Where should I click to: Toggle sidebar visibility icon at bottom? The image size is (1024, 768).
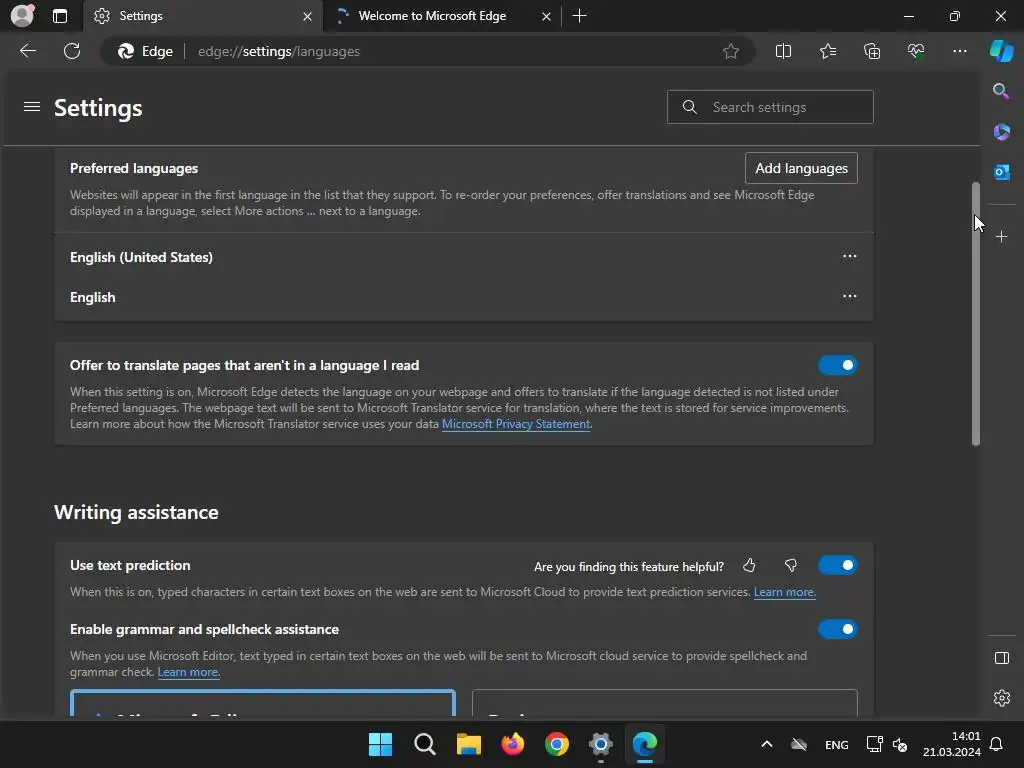tap(1001, 658)
